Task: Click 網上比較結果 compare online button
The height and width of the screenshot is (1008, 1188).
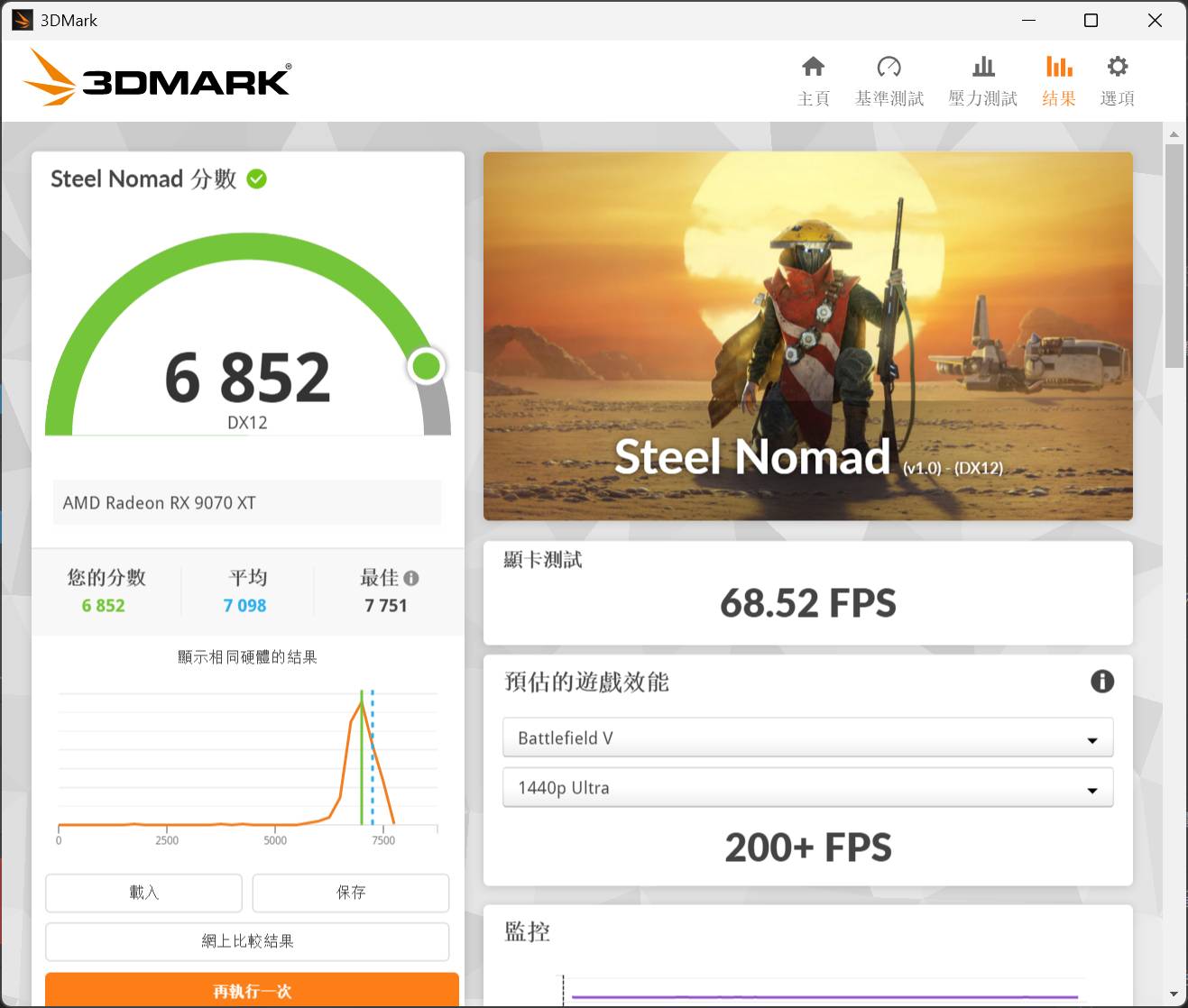Action: pyautogui.click(x=247, y=941)
